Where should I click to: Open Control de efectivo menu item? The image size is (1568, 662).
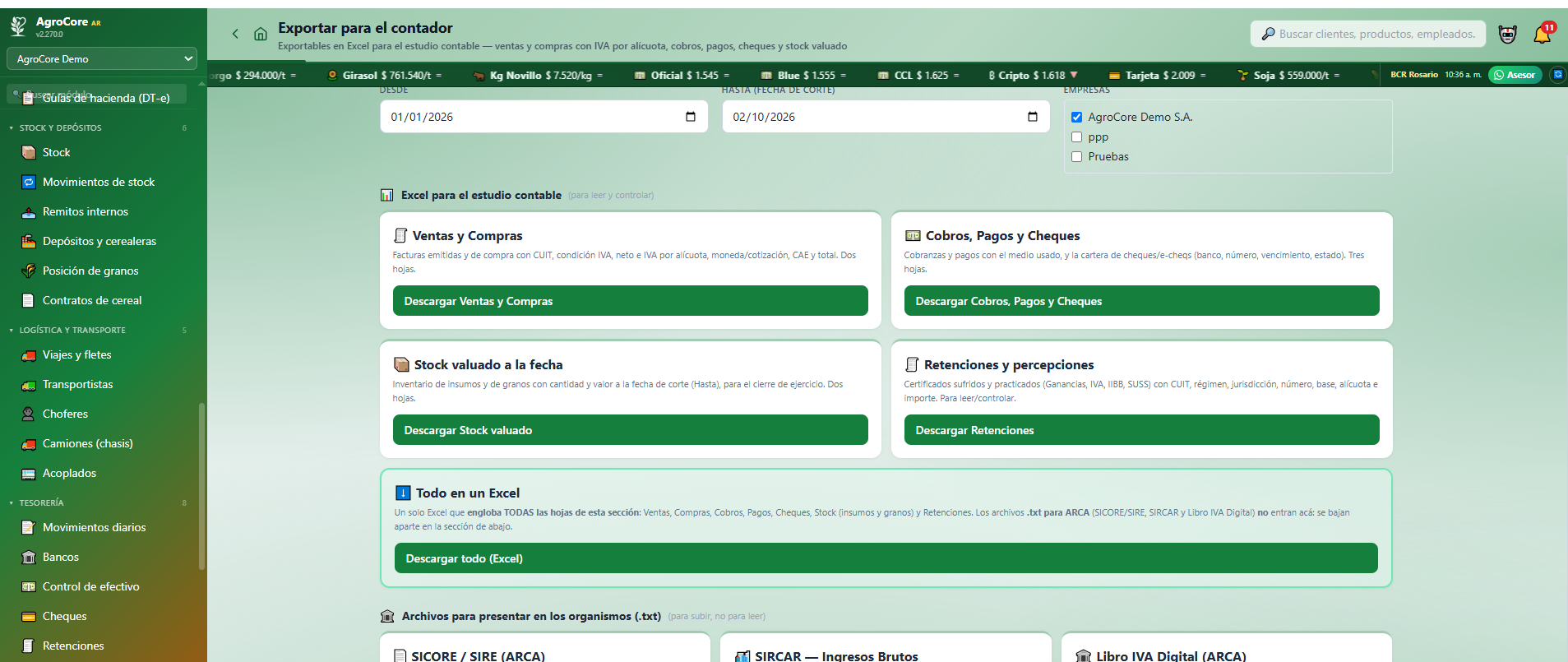(90, 586)
